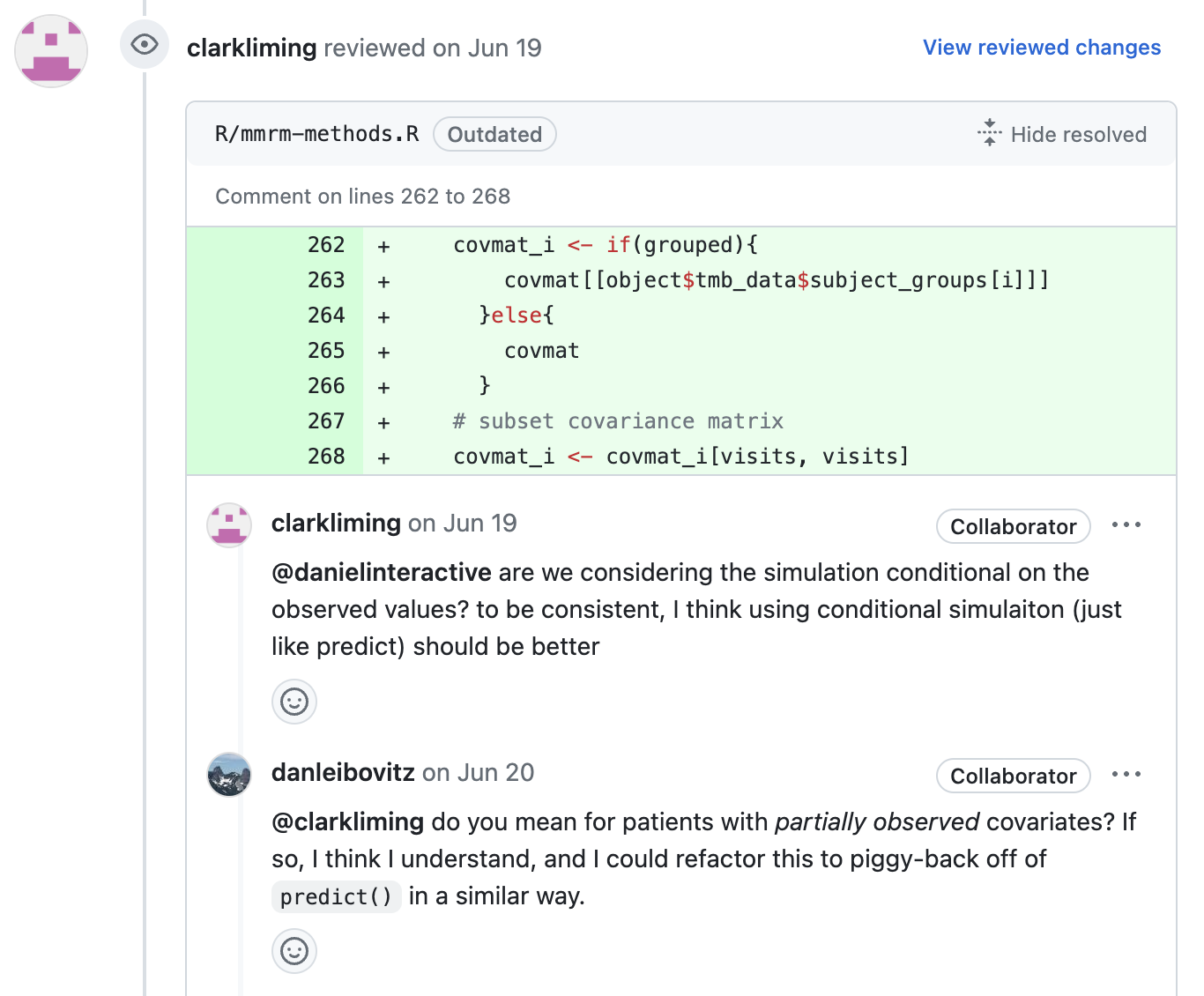Toggle Hide resolved conversation
Screen dimensions: 1204x996
[1078, 135]
